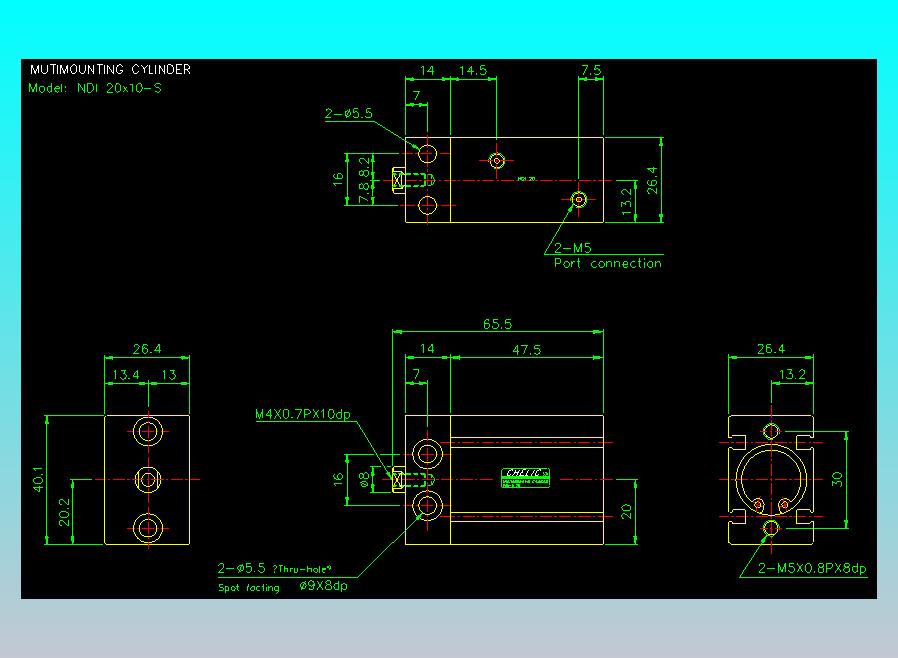Click the green CHELIC logo plate
Screen dimensions: 898x658
point(527,478)
